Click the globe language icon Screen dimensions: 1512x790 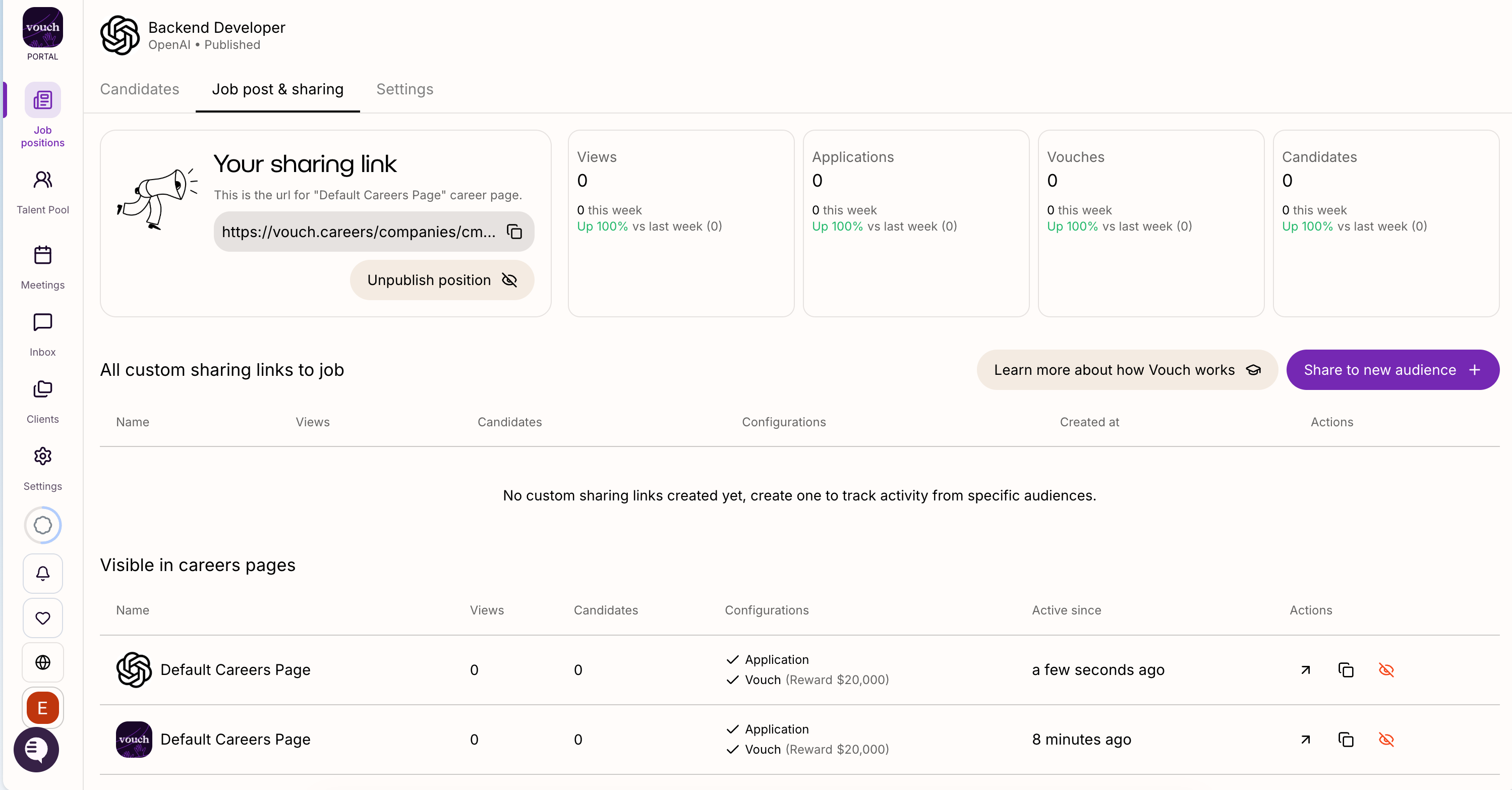coord(43,662)
